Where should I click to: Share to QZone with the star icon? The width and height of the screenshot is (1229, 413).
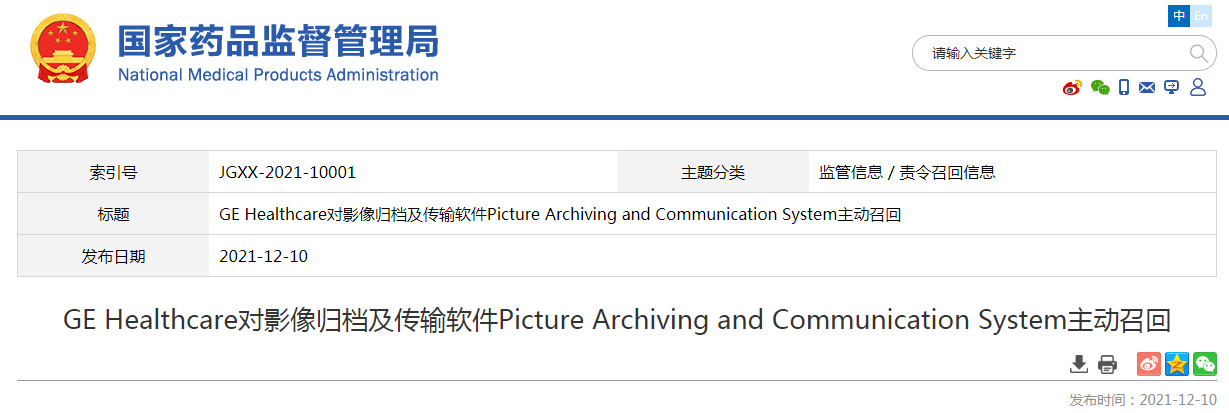coord(1177,364)
